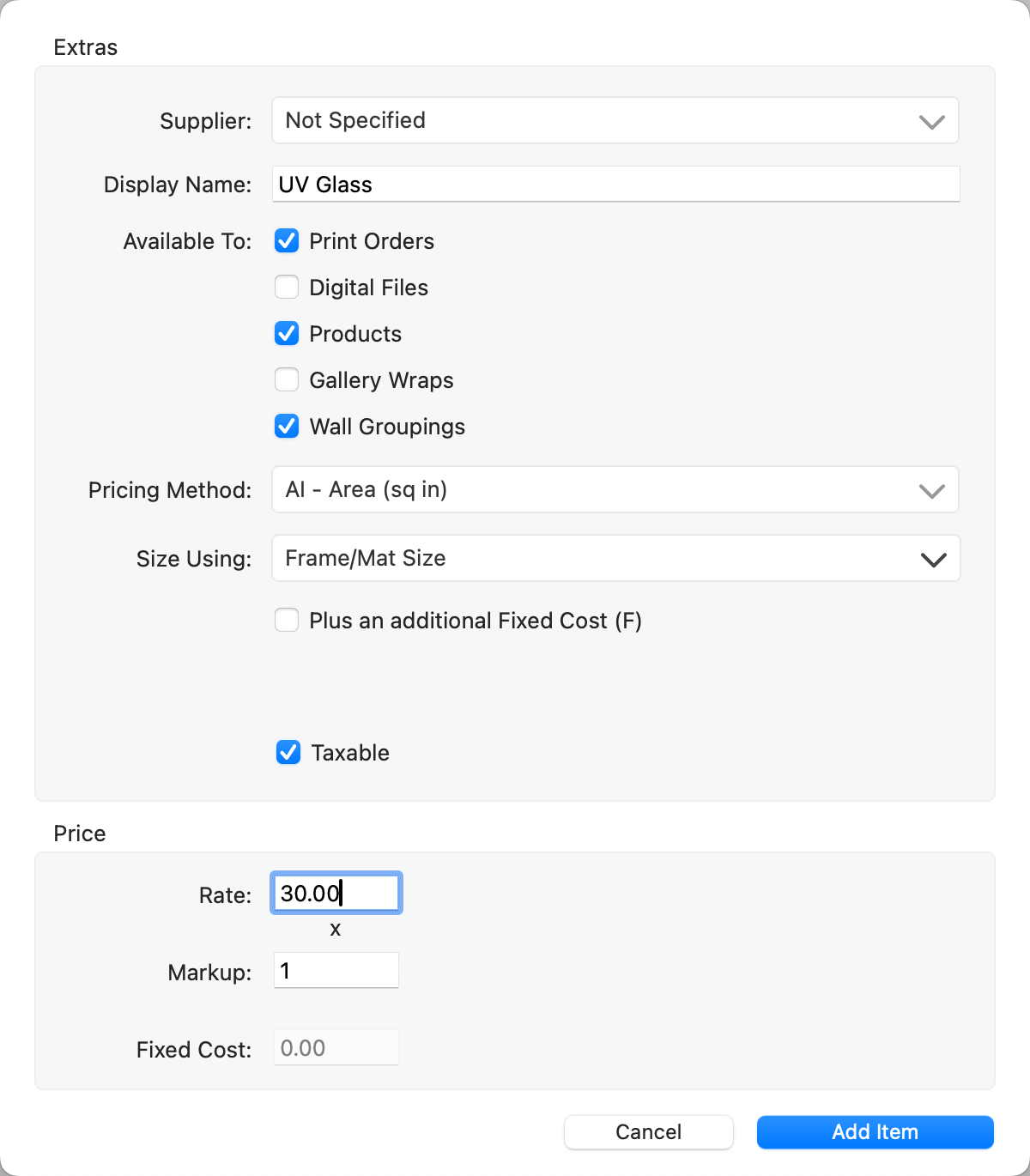Click the Supplier chevron arrow

click(x=932, y=122)
